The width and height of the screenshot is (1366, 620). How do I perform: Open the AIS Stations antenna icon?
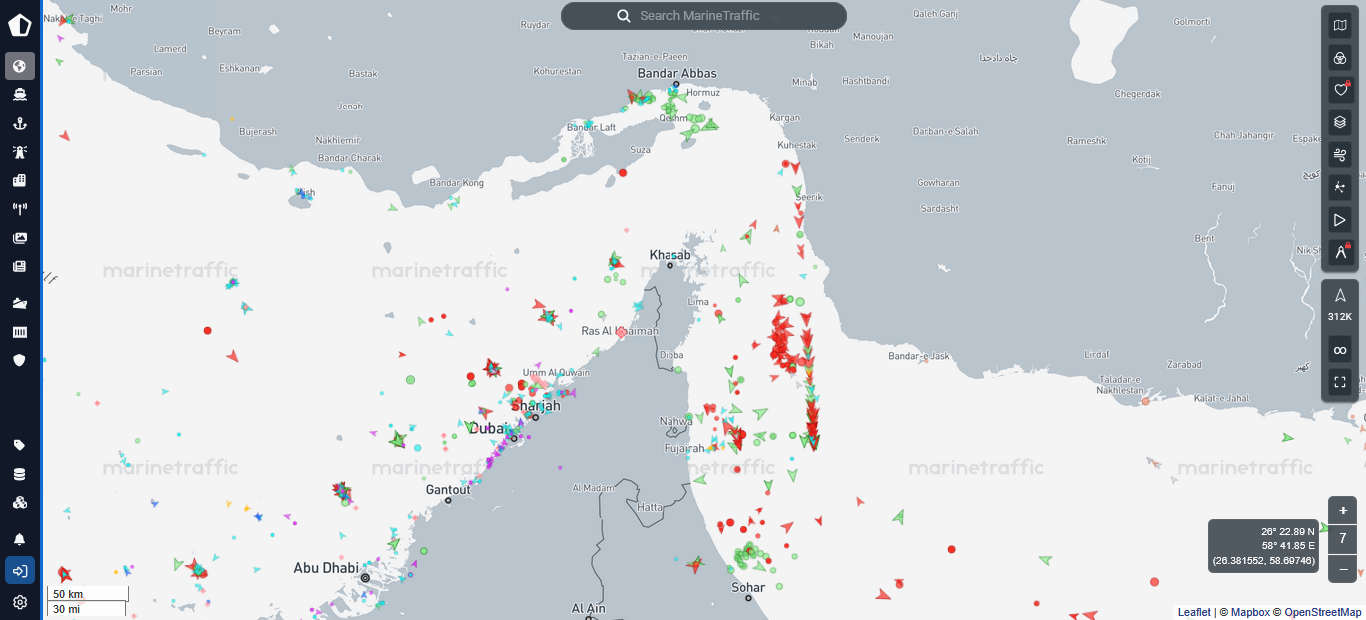coord(19,209)
